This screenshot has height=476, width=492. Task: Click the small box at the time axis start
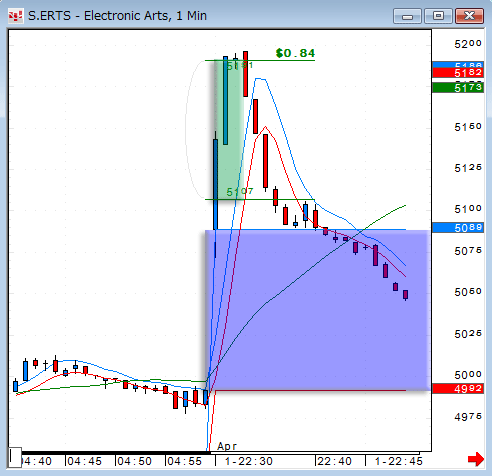(15, 457)
